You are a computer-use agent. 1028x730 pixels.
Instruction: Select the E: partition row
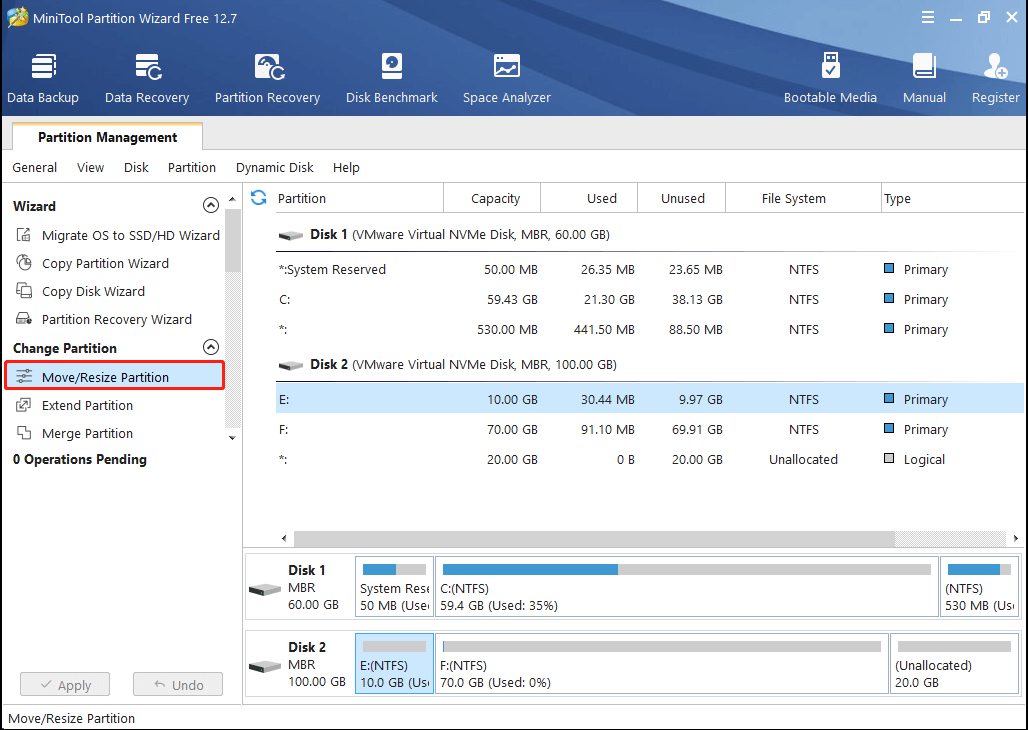pos(650,399)
